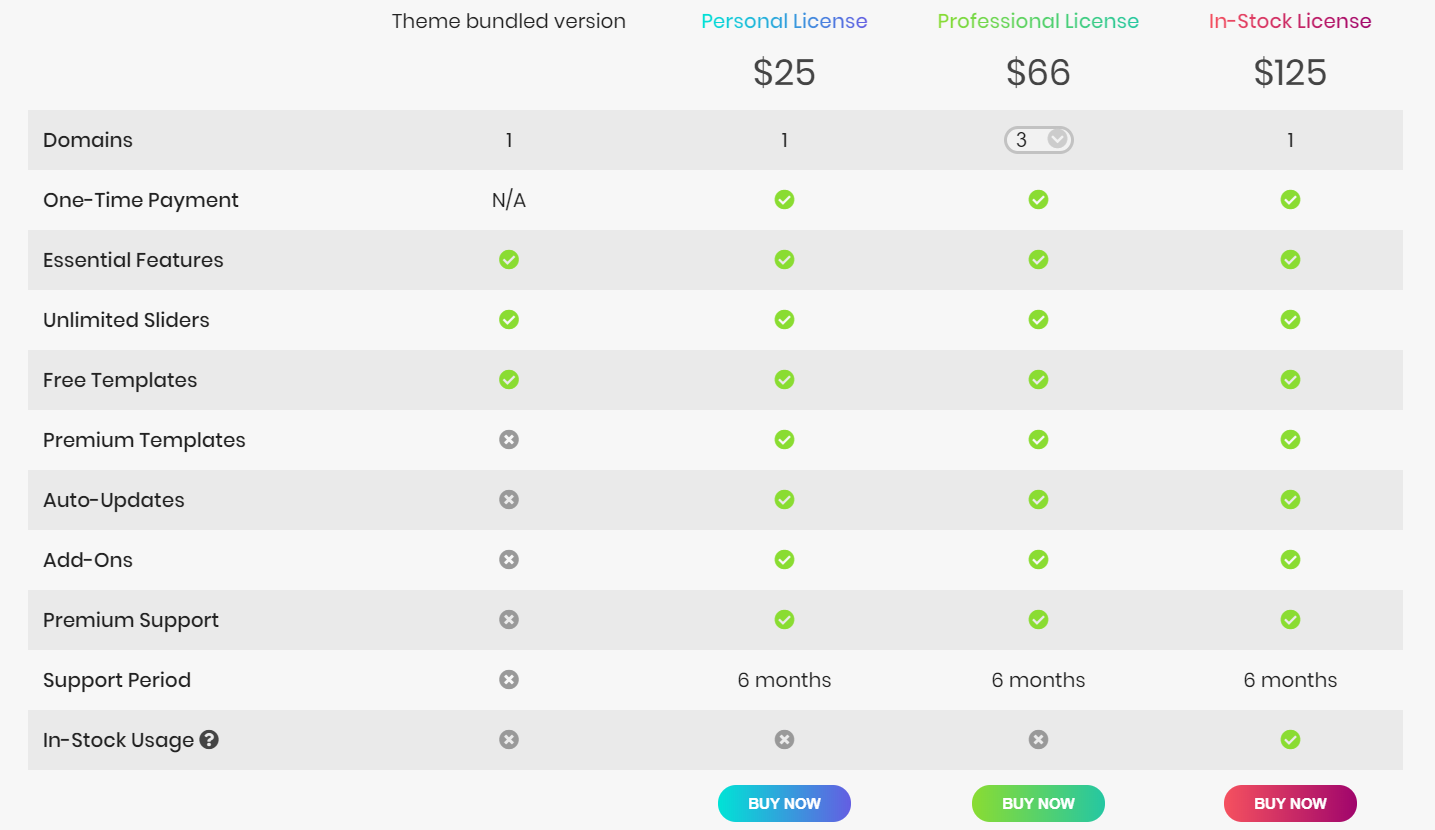Screen dimensions: 1435x830
Task: Click the $66 Professional License price
Action: tap(1038, 73)
